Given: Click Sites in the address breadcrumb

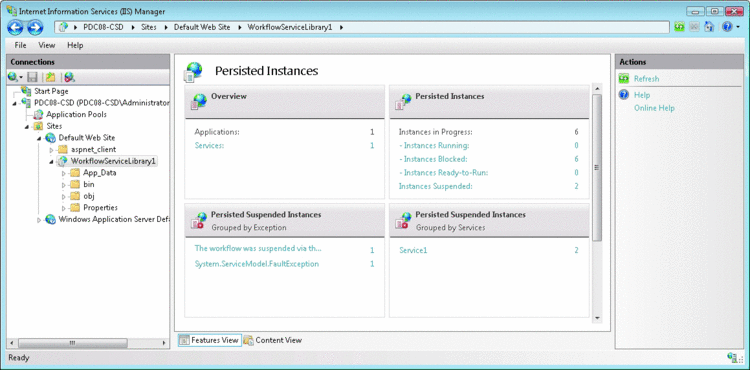Looking at the screenshot, I should [149, 27].
